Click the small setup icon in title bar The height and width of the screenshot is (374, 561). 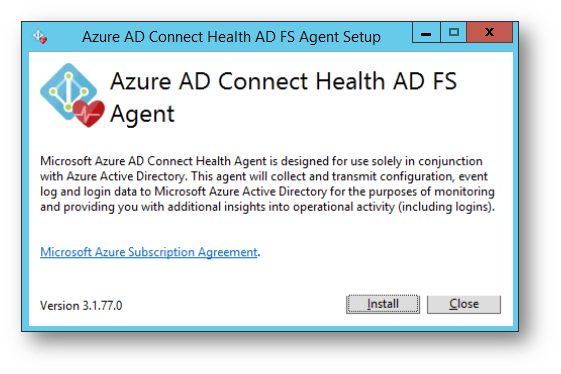tap(40, 37)
